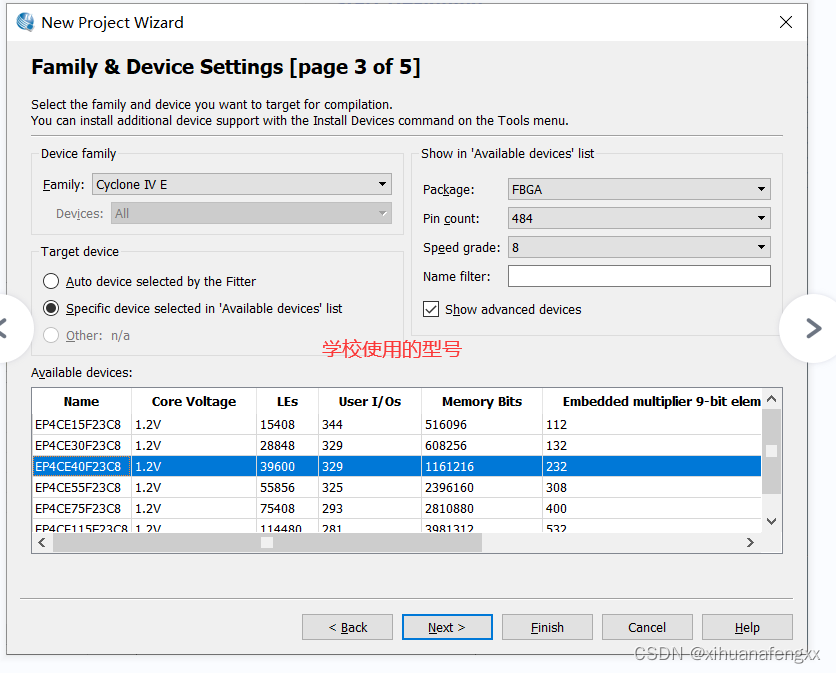Click the Back button
Image resolution: width=836 pixels, height=673 pixels.
[347, 627]
